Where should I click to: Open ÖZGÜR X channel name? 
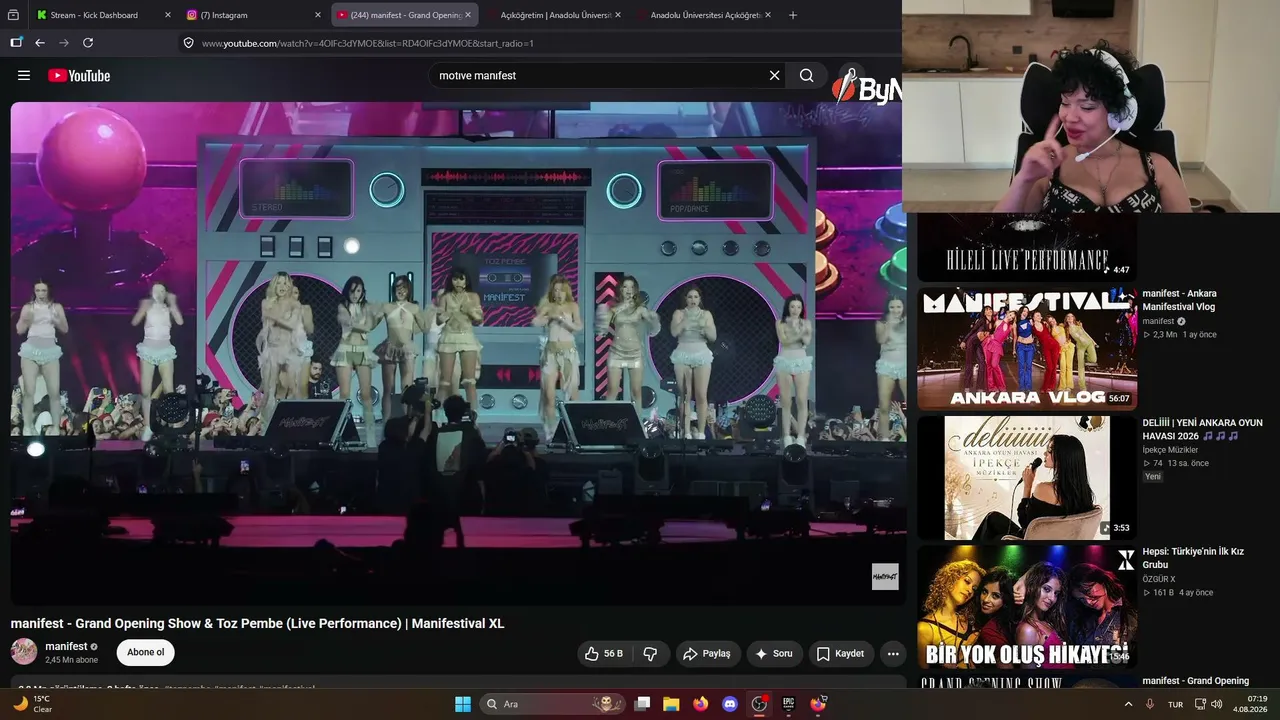click(x=1159, y=579)
